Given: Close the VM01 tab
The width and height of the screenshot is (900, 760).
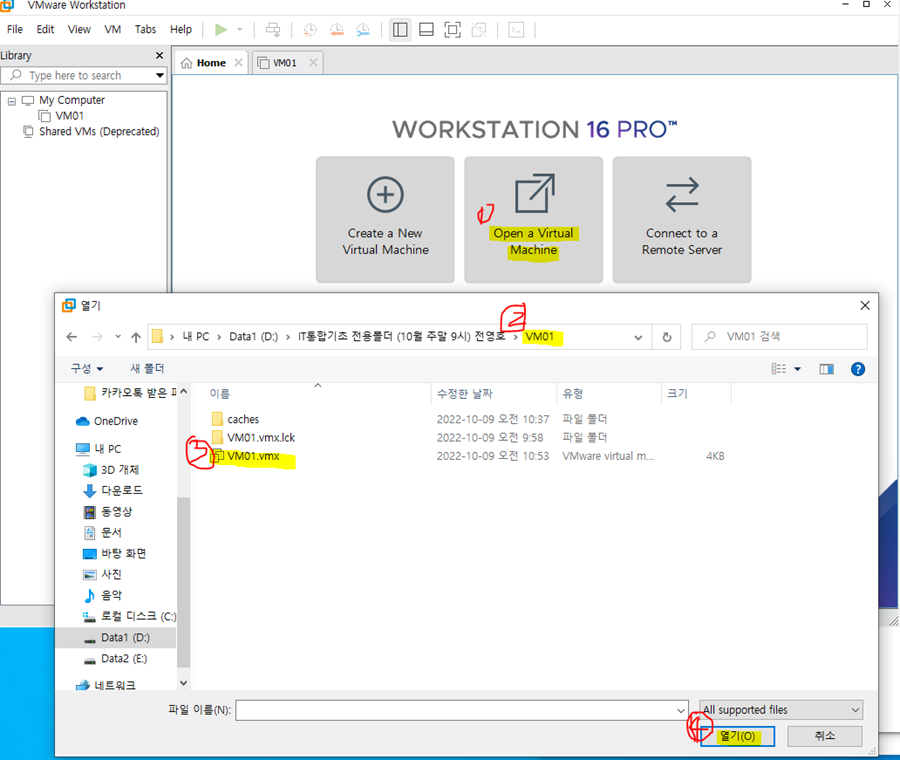Looking at the screenshot, I should (x=313, y=63).
